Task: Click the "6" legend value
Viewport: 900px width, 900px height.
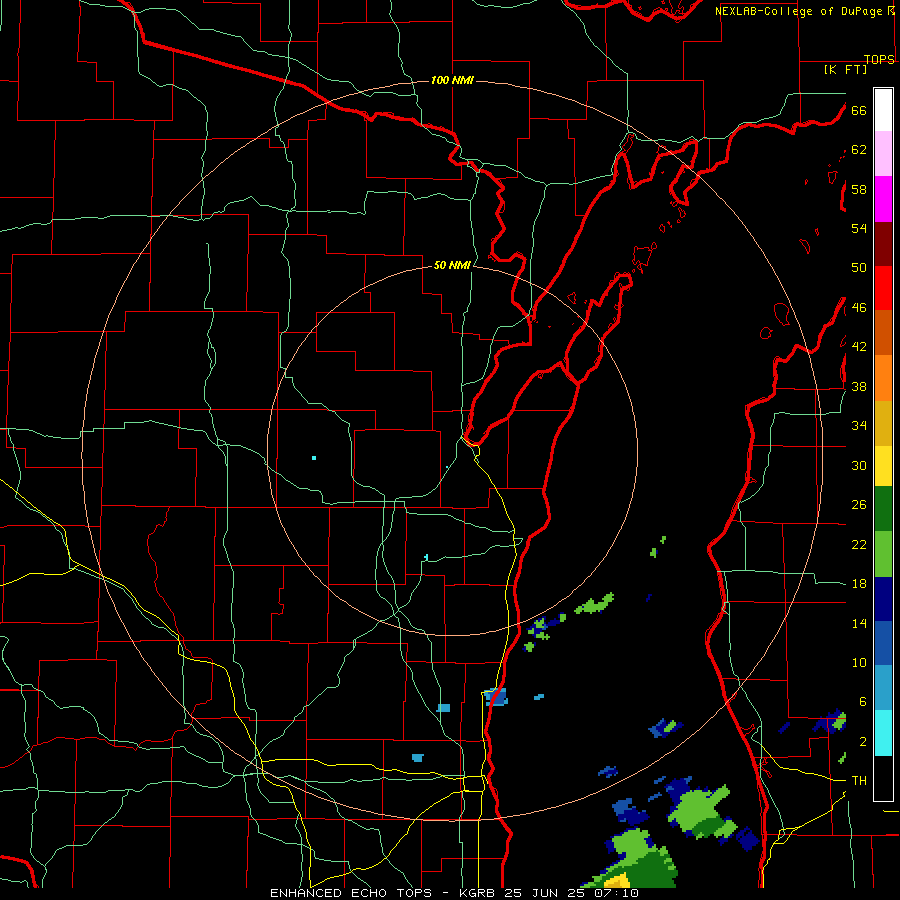Action: (x=863, y=702)
